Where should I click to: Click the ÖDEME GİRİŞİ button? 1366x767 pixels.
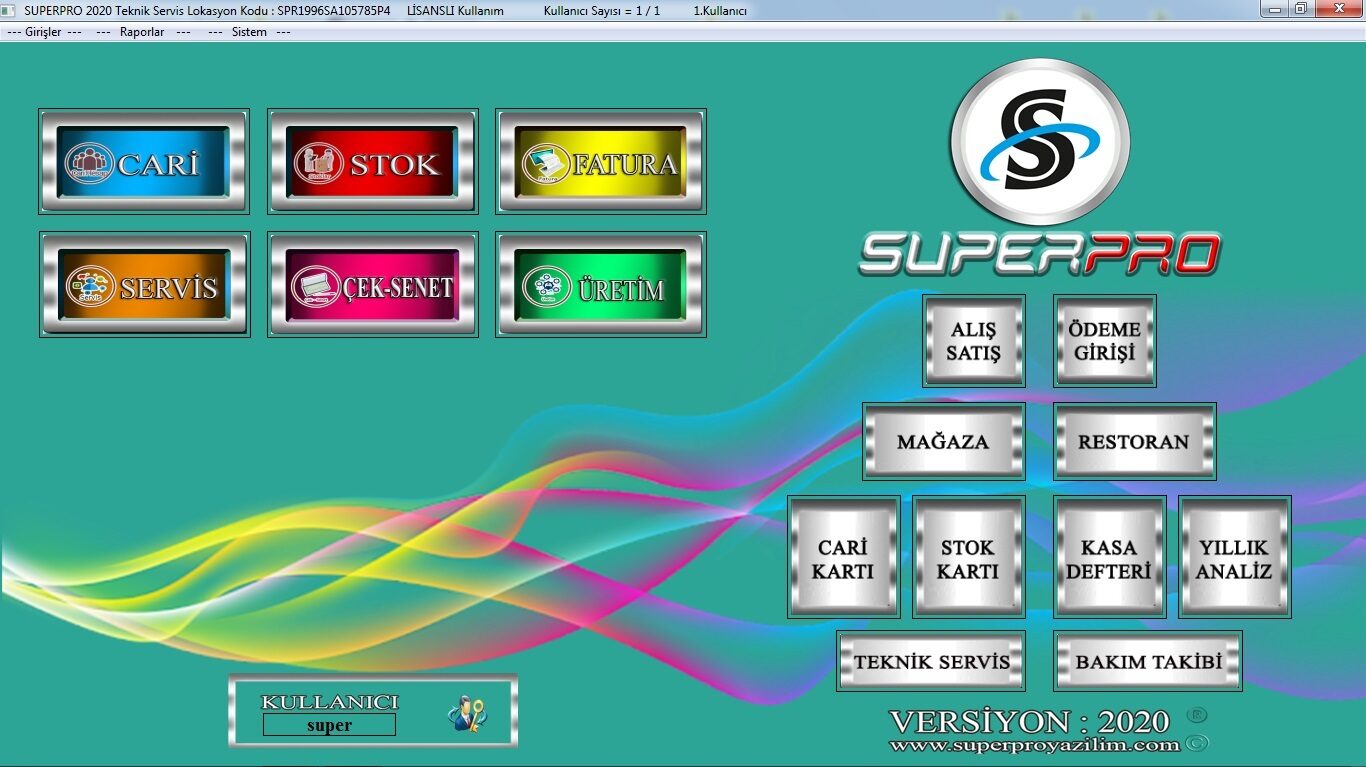click(1105, 341)
